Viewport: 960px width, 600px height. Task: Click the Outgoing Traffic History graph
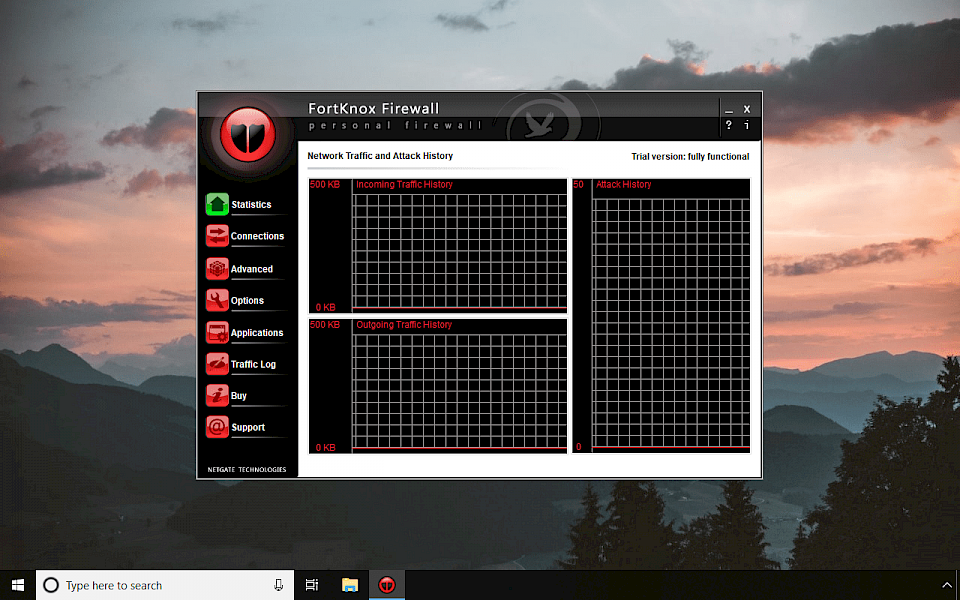tap(438, 386)
